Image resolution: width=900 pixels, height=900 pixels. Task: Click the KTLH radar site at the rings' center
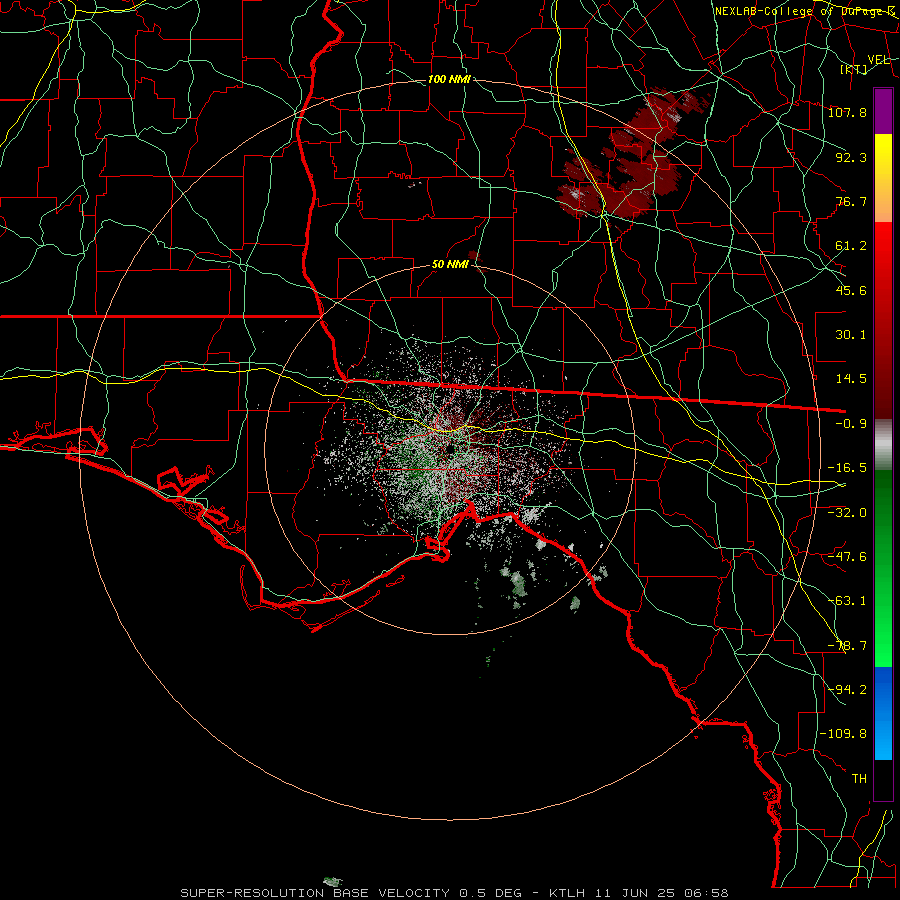(x=451, y=449)
